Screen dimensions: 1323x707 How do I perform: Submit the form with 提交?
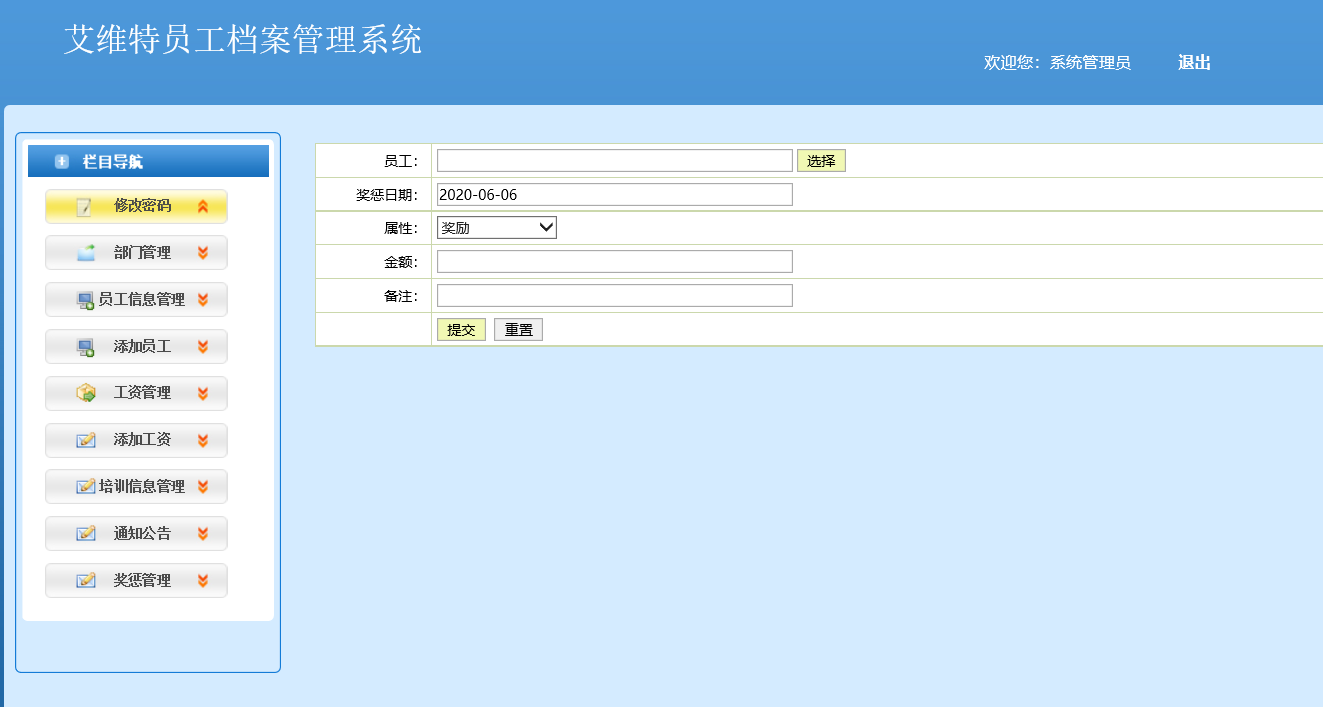click(x=461, y=330)
